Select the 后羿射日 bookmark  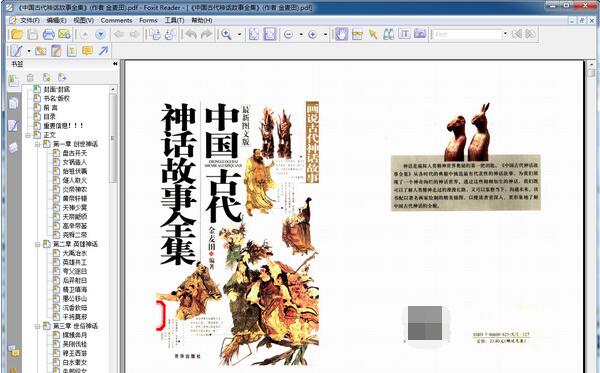point(75,280)
